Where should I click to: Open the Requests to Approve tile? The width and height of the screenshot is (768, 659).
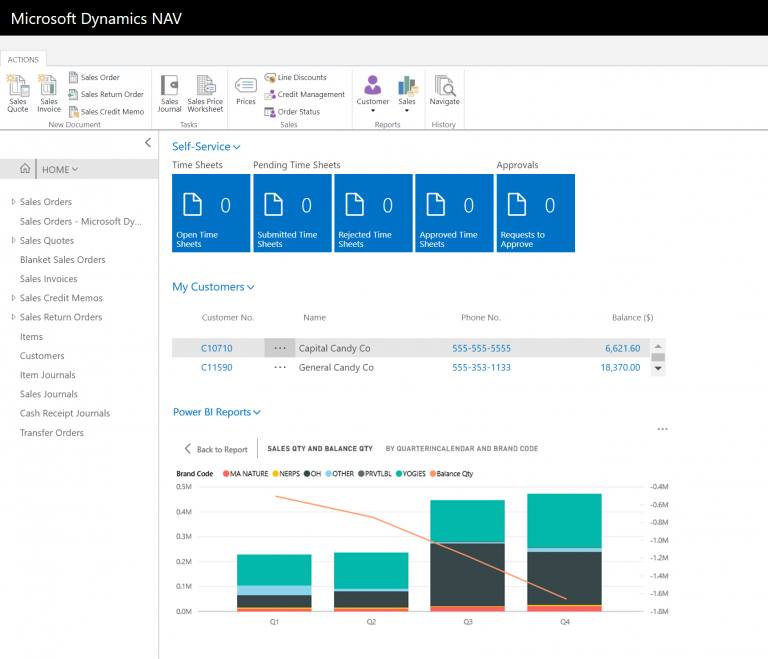tap(535, 213)
